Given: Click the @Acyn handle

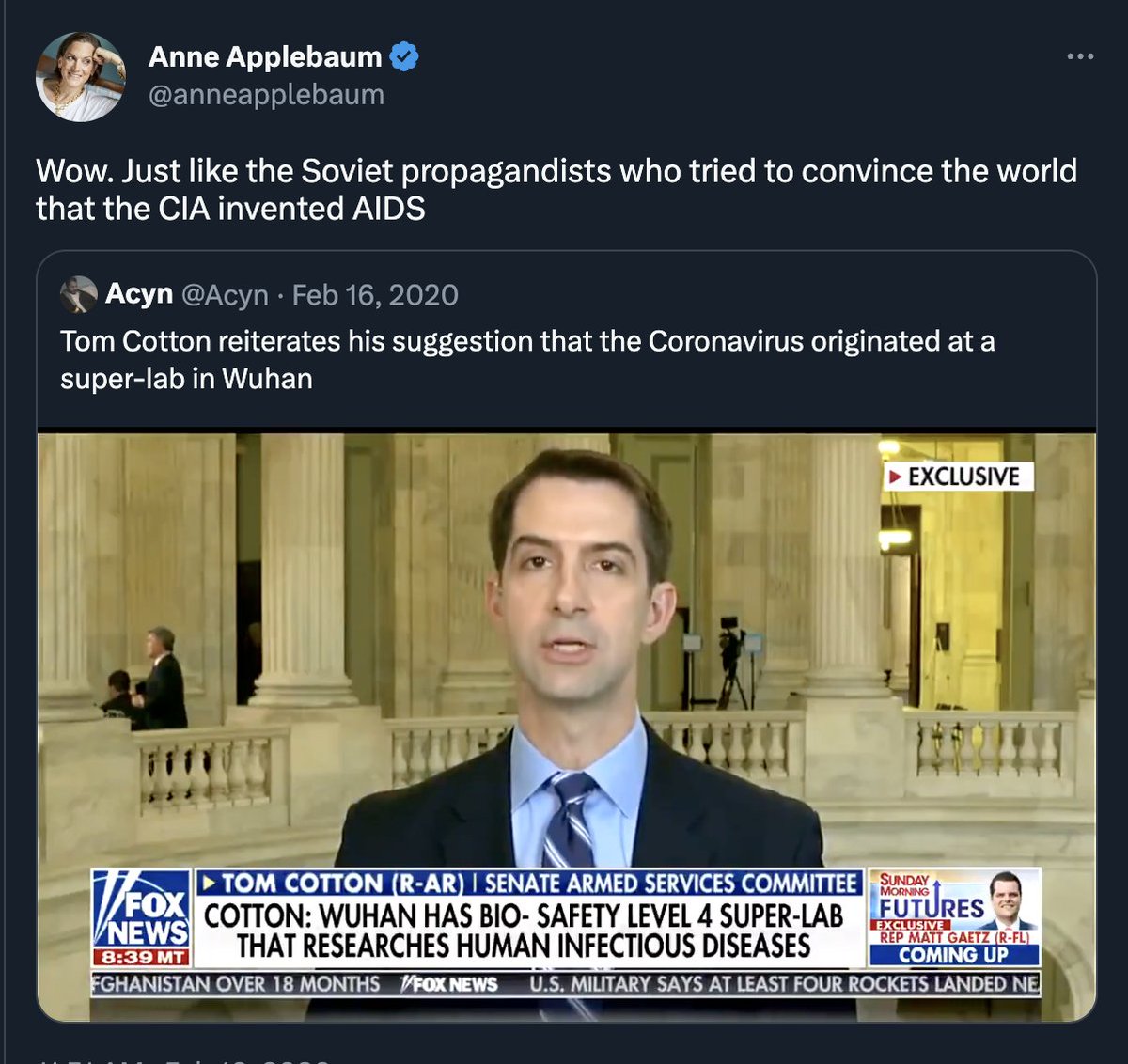Looking at the screenshot, I should click(225, 295).
